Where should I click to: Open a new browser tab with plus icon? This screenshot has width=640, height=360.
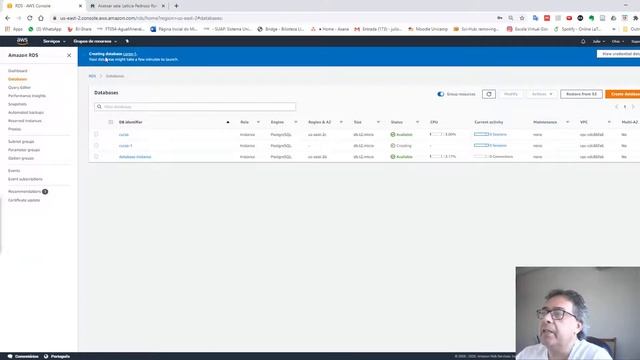[176, 6]
